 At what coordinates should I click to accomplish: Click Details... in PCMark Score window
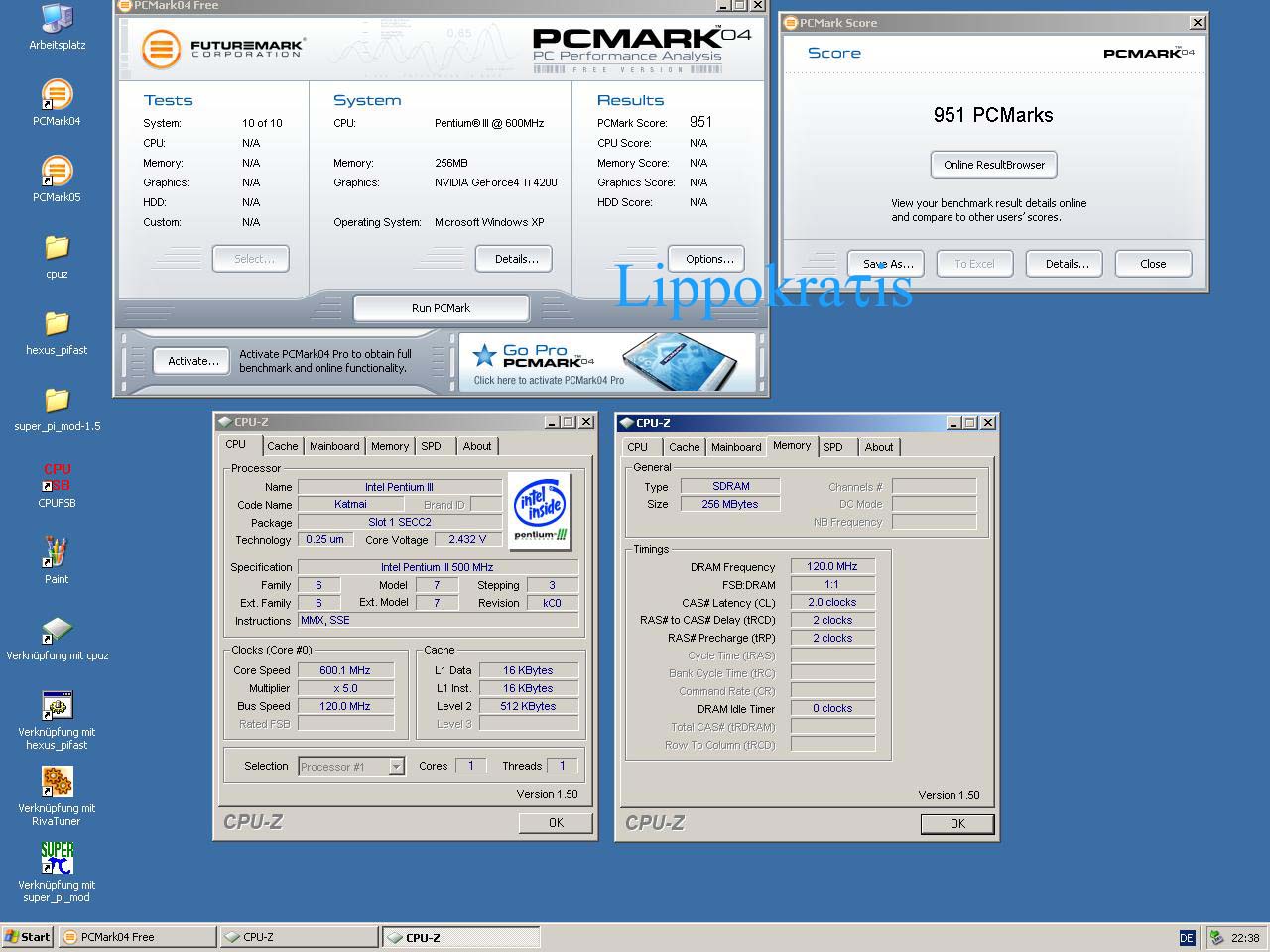[x=1067, y=264]
